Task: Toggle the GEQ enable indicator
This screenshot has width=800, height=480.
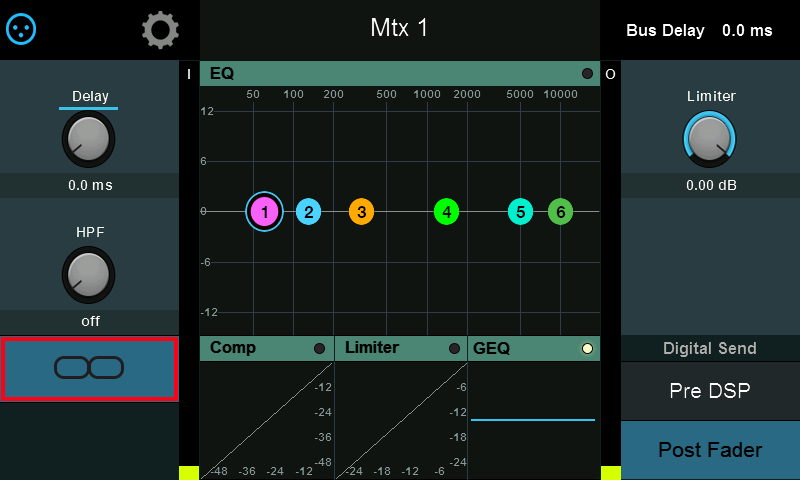Action: coord(587,348)
